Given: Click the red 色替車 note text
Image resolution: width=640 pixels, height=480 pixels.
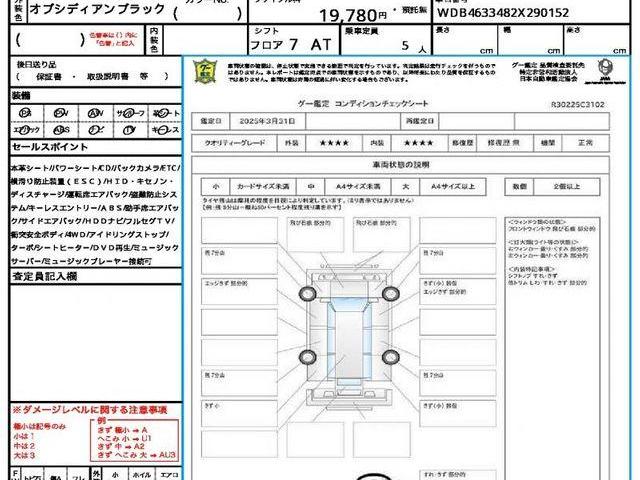Looking at the screenshot, I should [x=113, y=39].
